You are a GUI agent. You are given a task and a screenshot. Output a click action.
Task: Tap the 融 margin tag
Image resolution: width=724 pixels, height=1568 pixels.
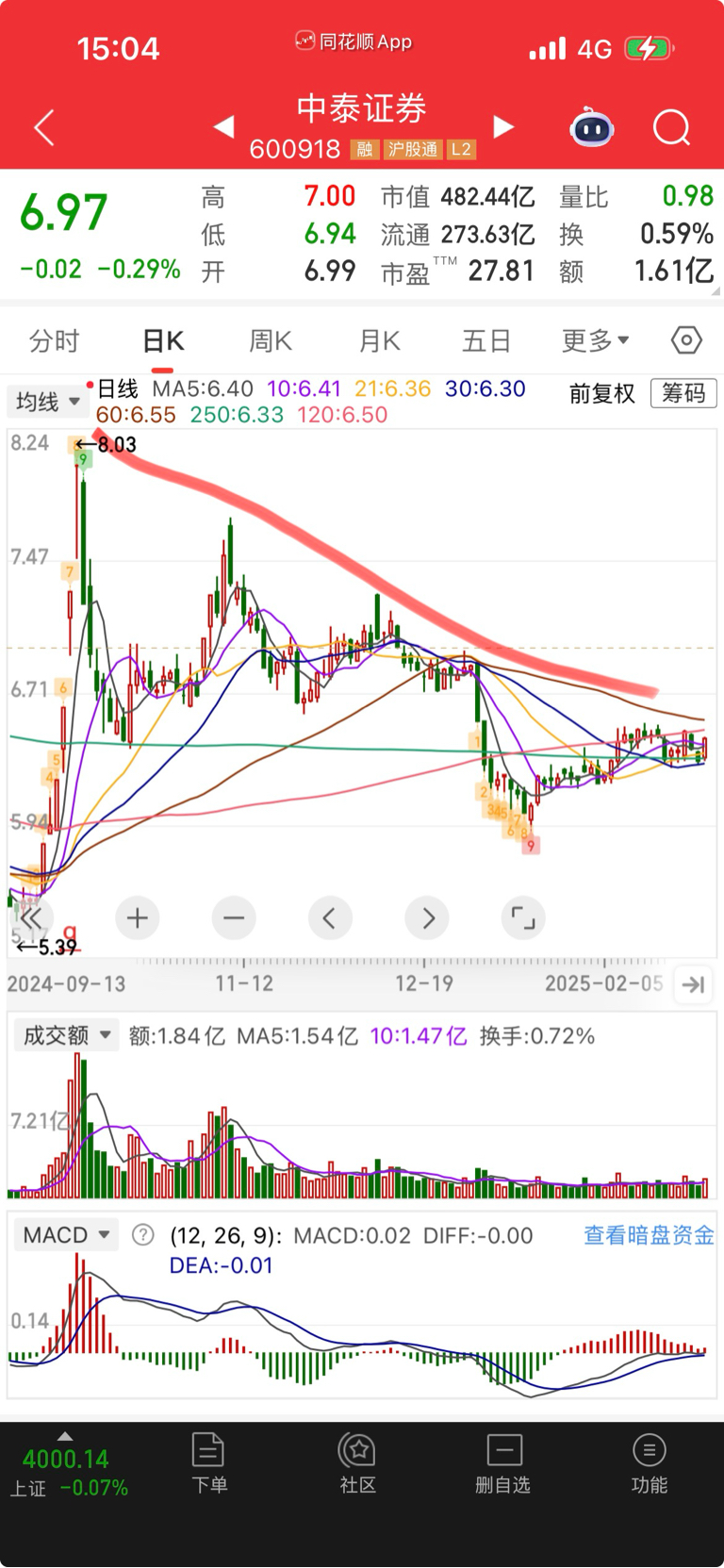(x=365, y=150)
